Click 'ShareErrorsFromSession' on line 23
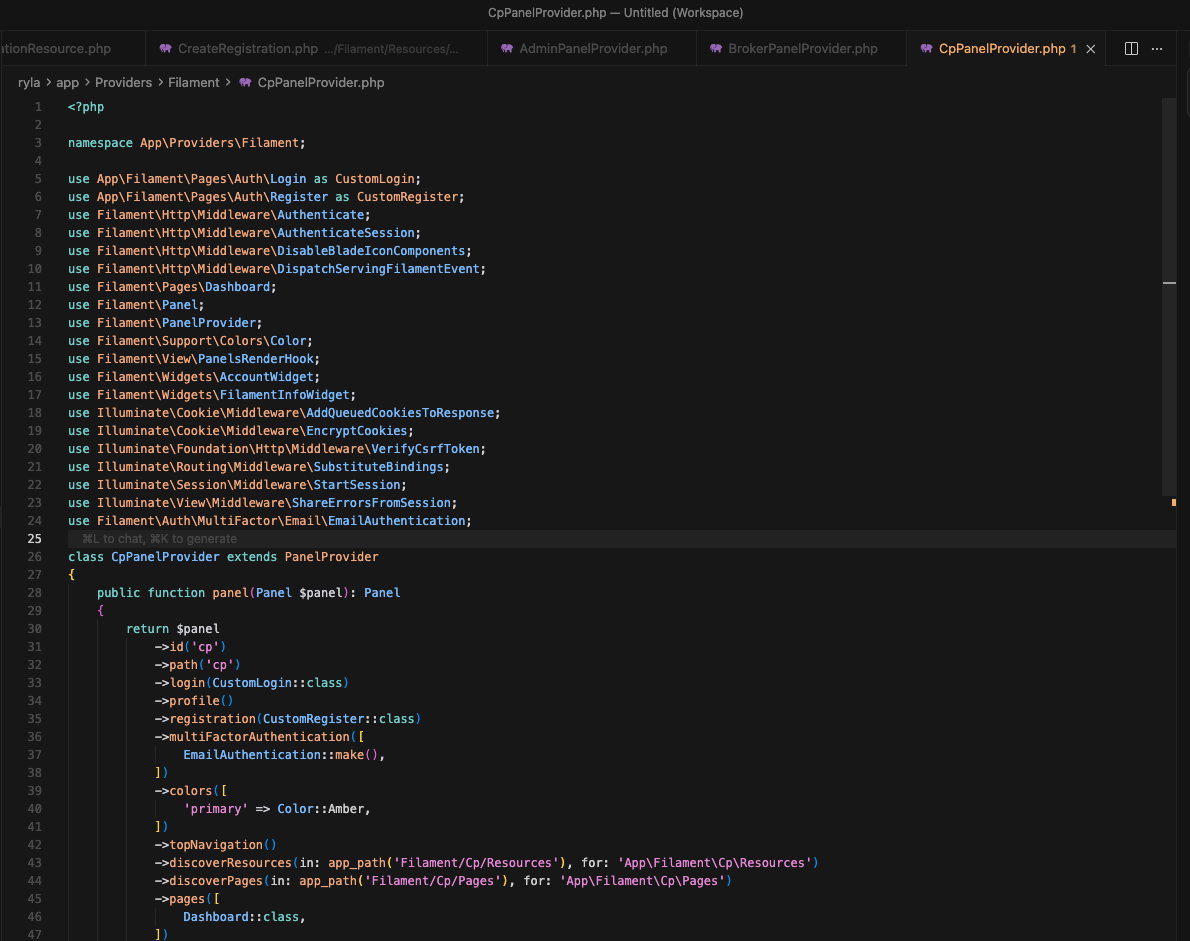Screen dimensions: 1190x941 coord(371,503)
